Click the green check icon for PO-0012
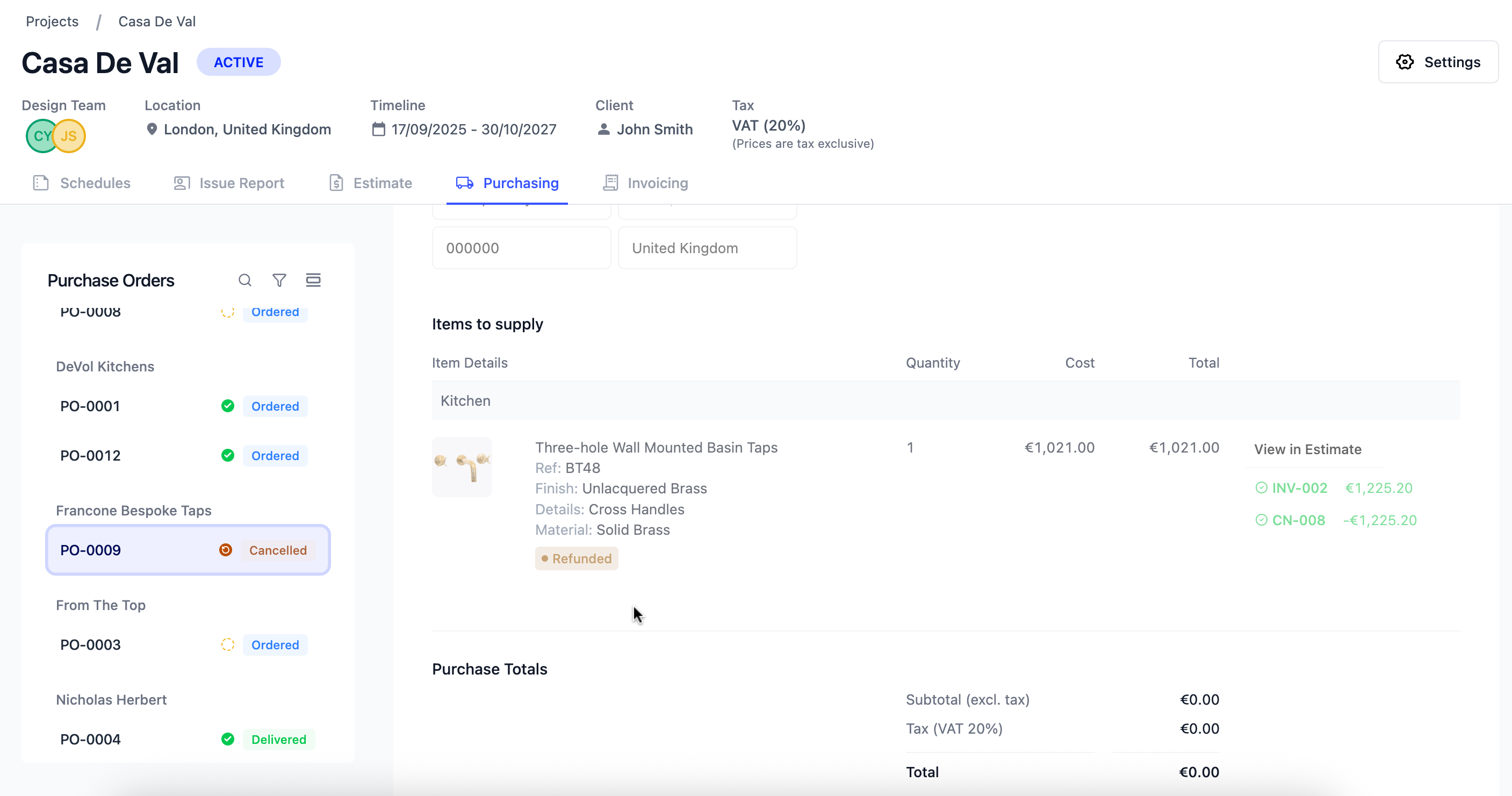1512x796 pixels. (228, 456)
